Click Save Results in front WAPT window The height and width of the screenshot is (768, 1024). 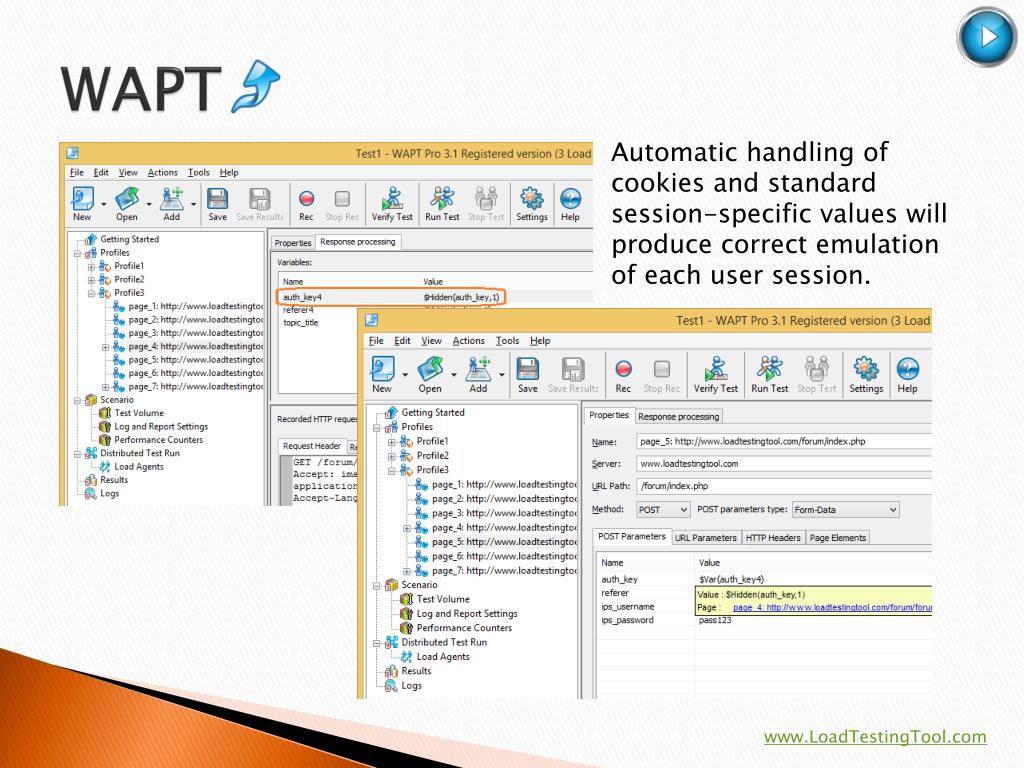(x=573, y=374)
